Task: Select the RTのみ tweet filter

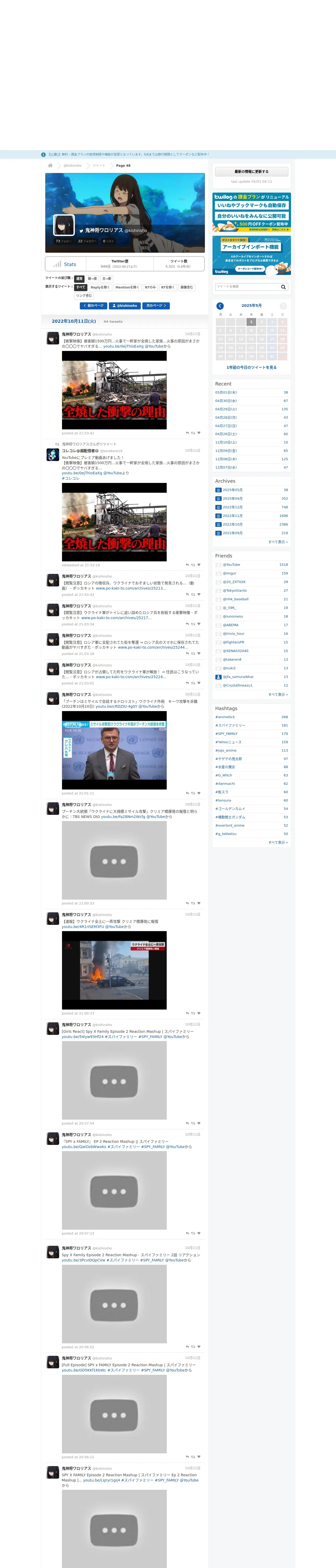Action: [x=150, y=287]
